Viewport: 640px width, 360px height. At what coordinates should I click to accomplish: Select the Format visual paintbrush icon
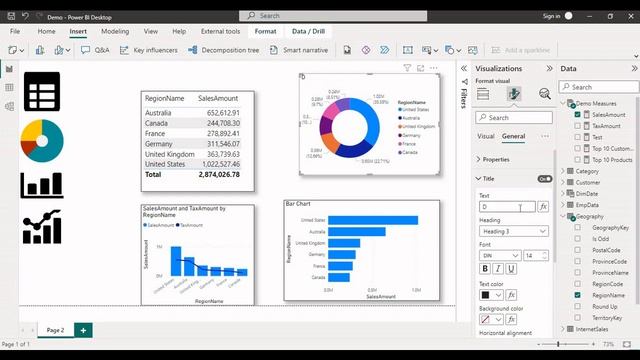513,94
